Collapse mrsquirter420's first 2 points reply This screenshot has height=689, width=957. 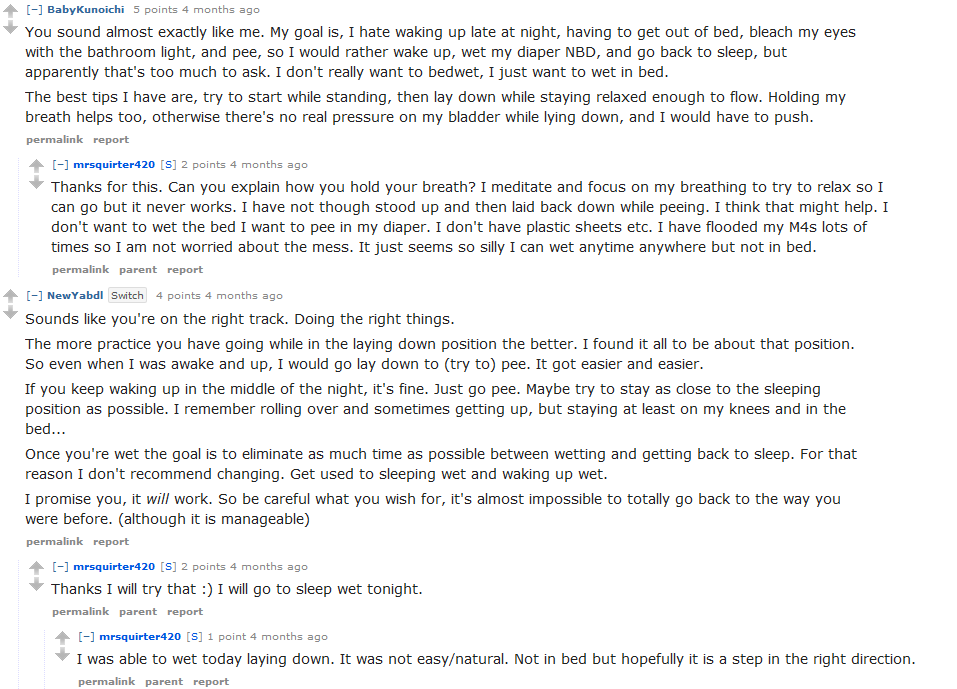[x=60, y=165]
